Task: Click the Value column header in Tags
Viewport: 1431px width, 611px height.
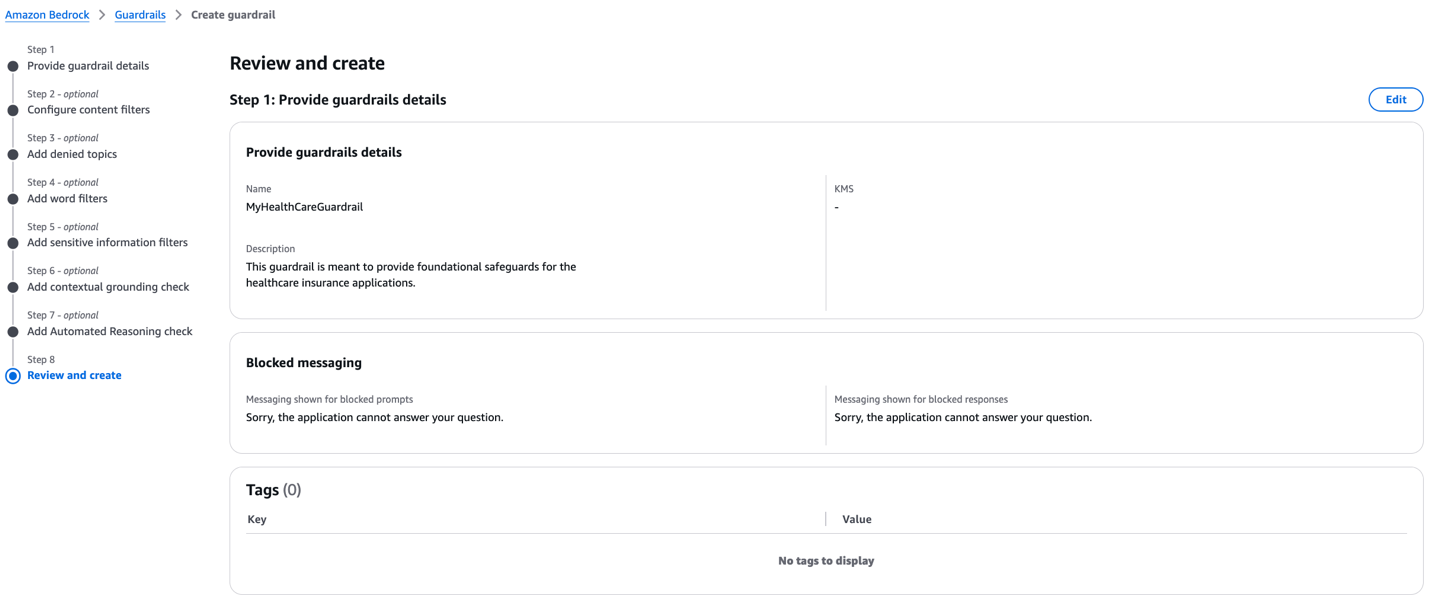Action: pos(856,519)
